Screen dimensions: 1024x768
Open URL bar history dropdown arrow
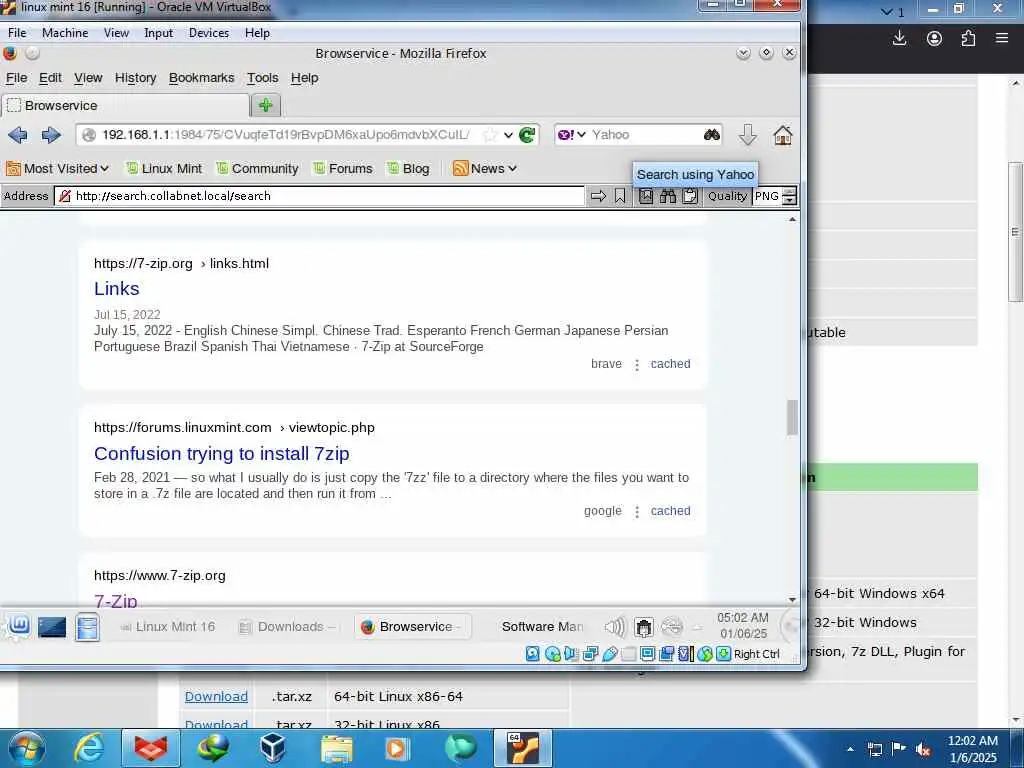(508, 135)
